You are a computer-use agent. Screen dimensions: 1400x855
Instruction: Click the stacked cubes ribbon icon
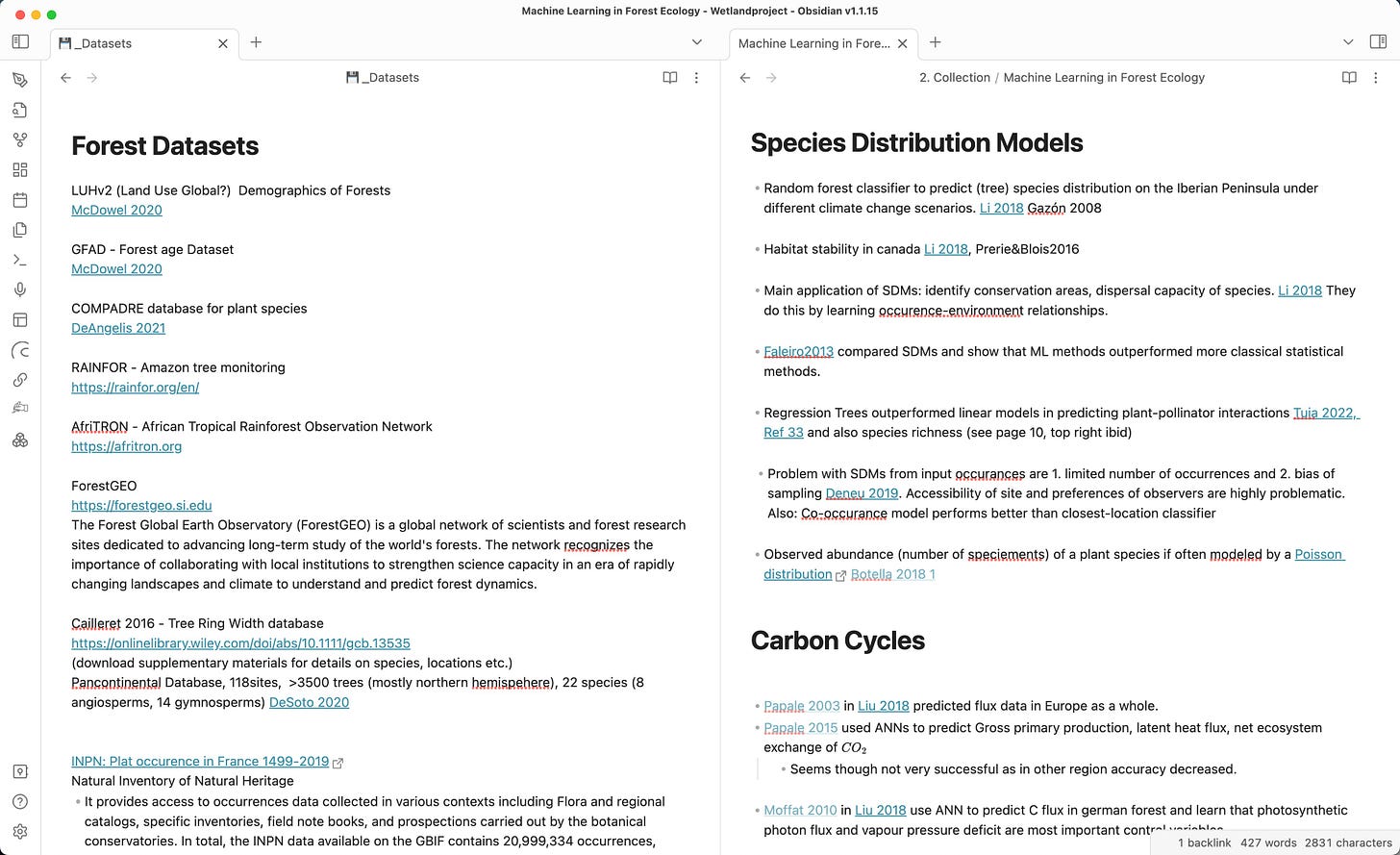pyautogui.click(x=20, y=440)
